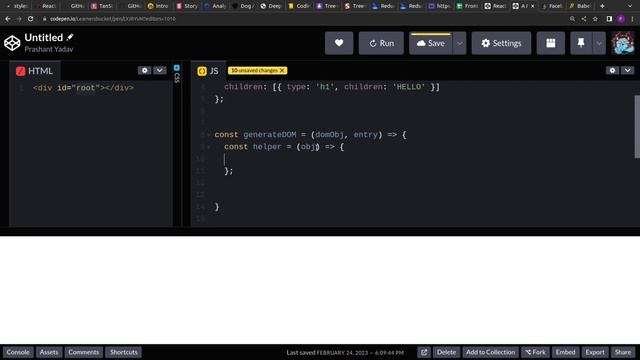
Task: Fold the generateDOM function code arrow
Action: point(209,135)
